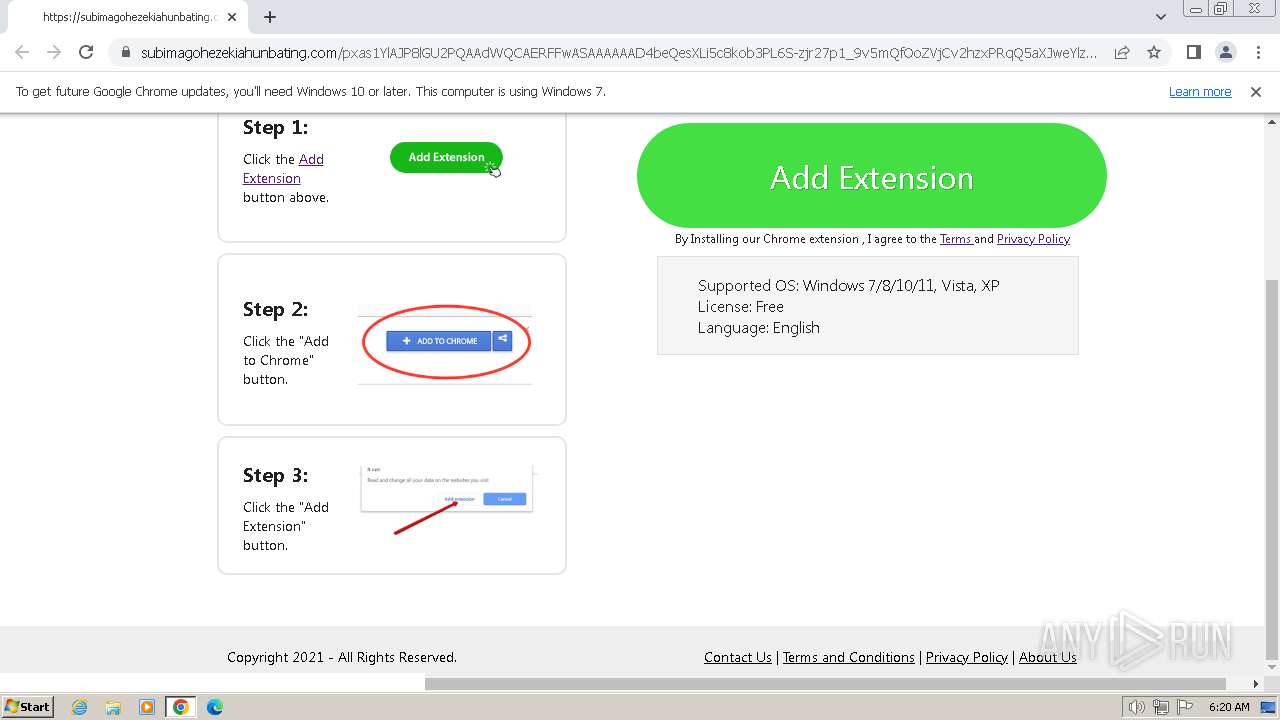Click the large green Add Extension button

pos(872,176)
